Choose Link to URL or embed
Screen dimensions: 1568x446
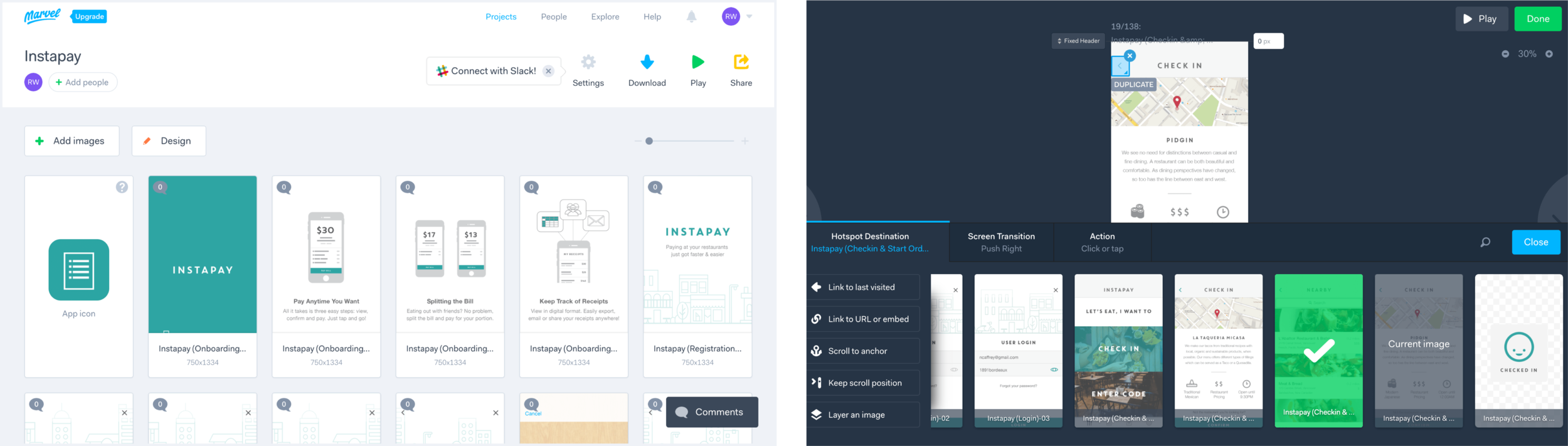(x=863, y=319)
